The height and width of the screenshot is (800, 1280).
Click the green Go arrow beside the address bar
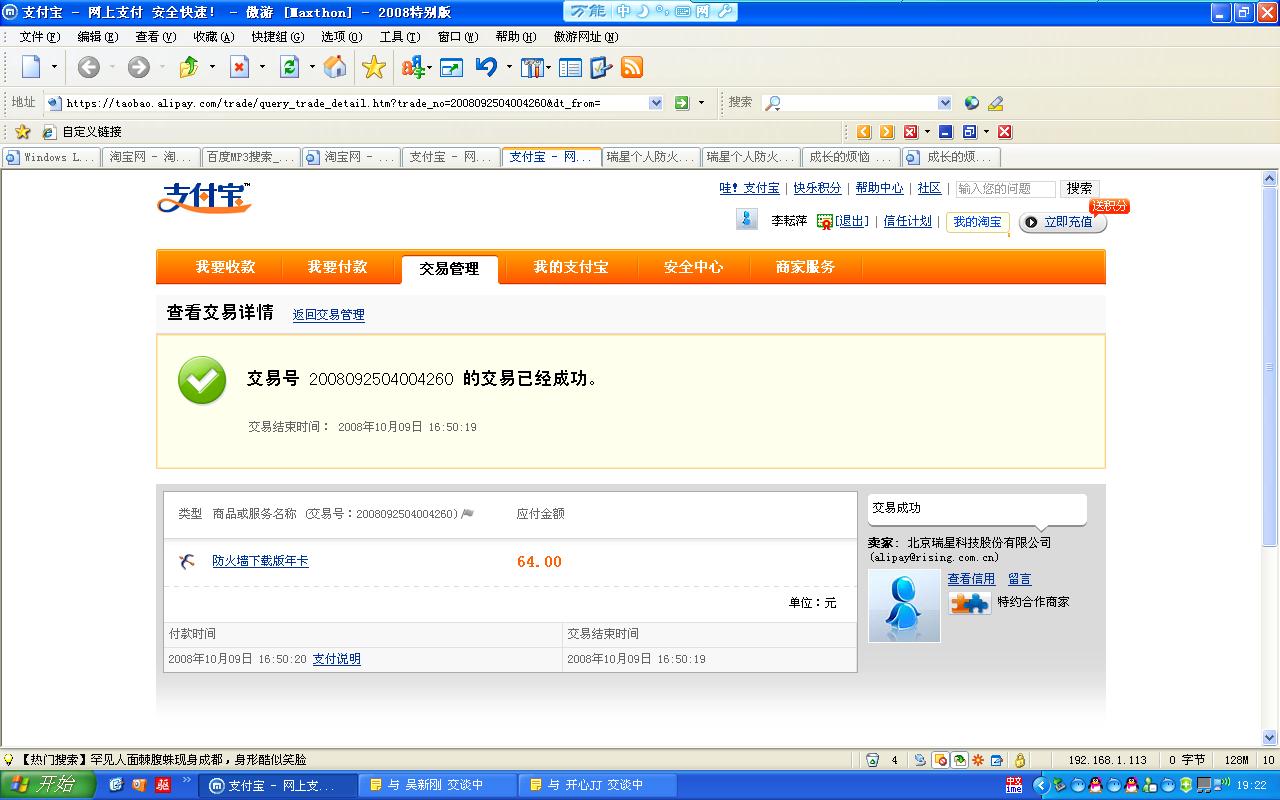tap(681, 103)
